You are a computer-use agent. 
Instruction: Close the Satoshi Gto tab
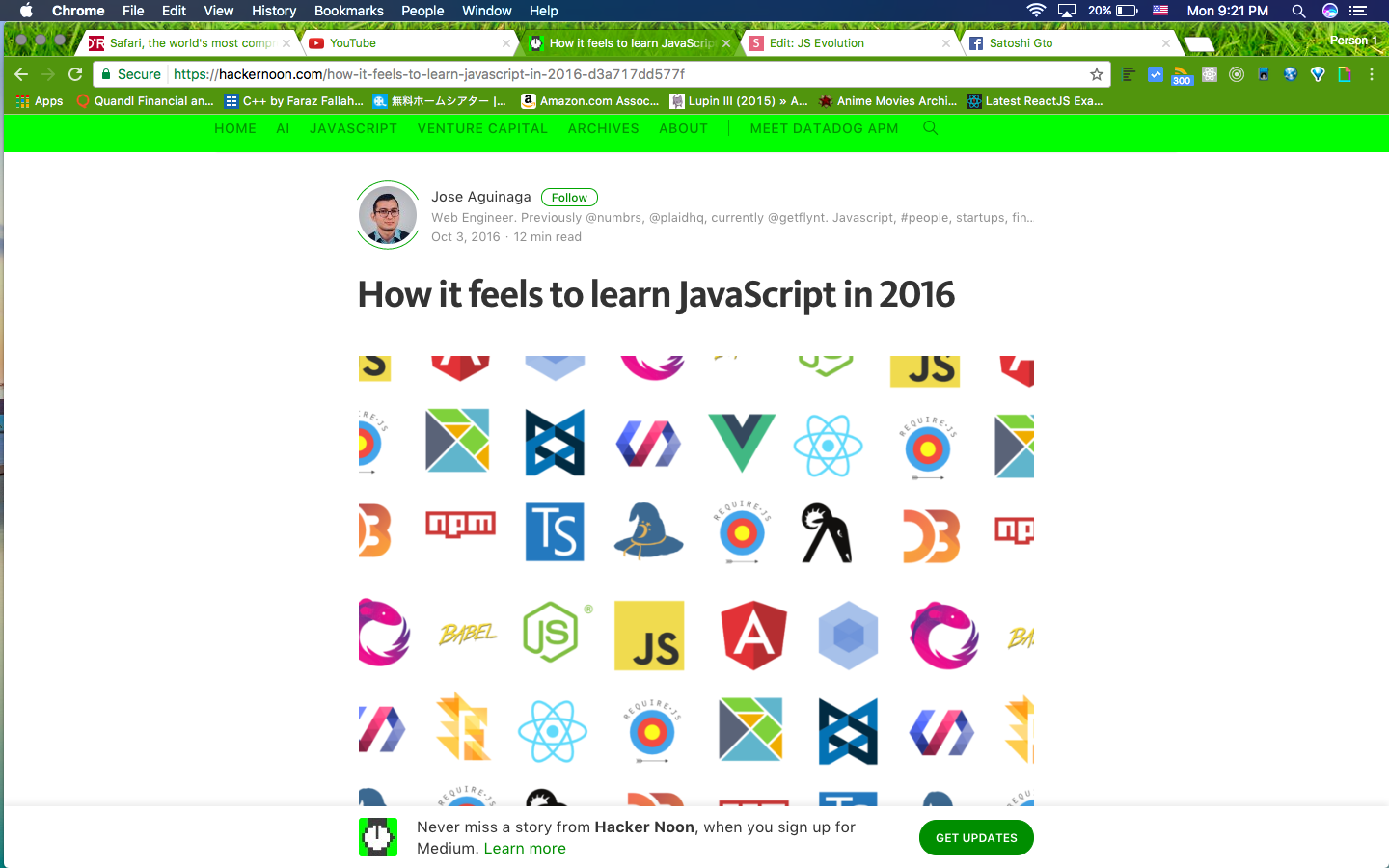[x=1166, y=43]
